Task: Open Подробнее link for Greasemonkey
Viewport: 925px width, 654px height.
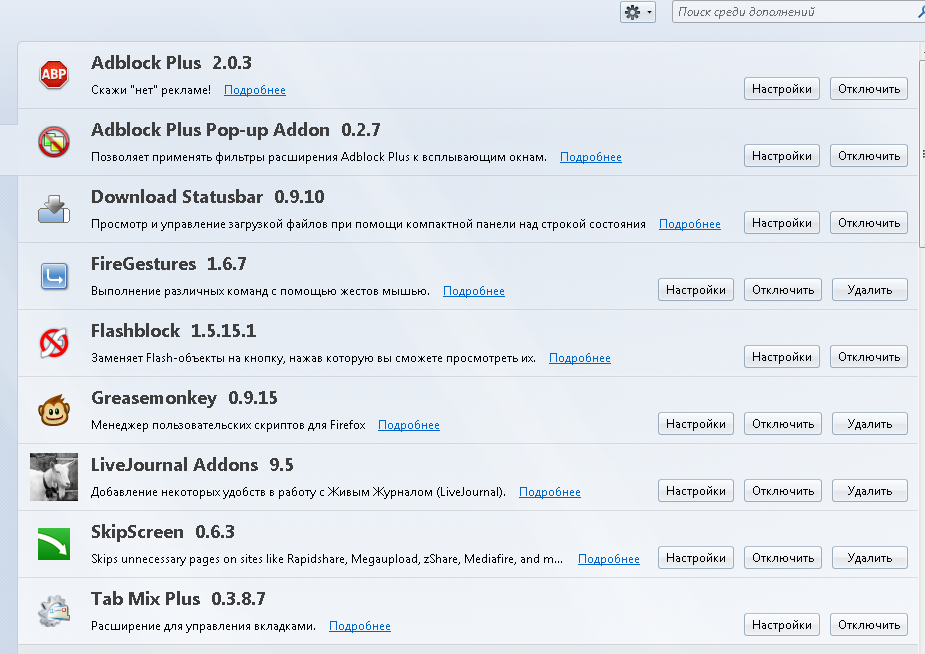Action: (409, 425)
